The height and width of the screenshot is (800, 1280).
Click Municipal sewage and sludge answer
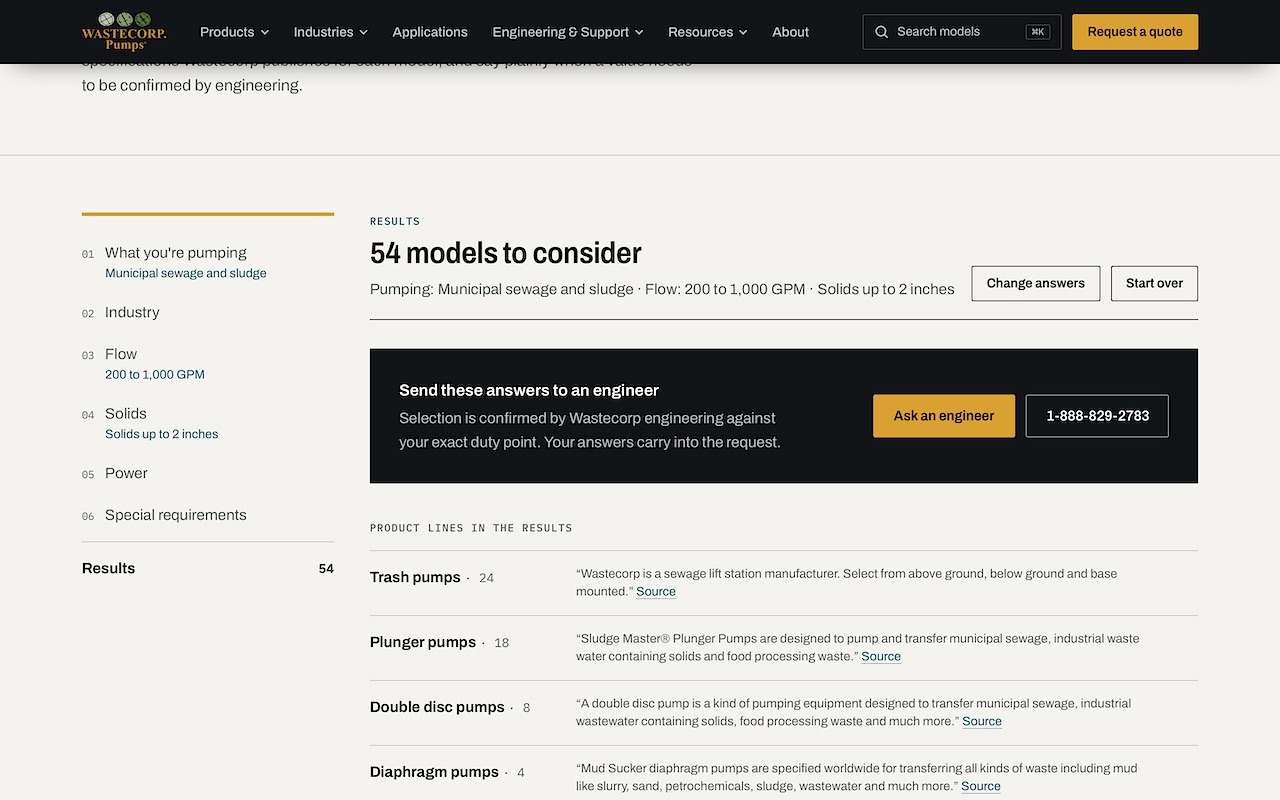pos(186,273)
